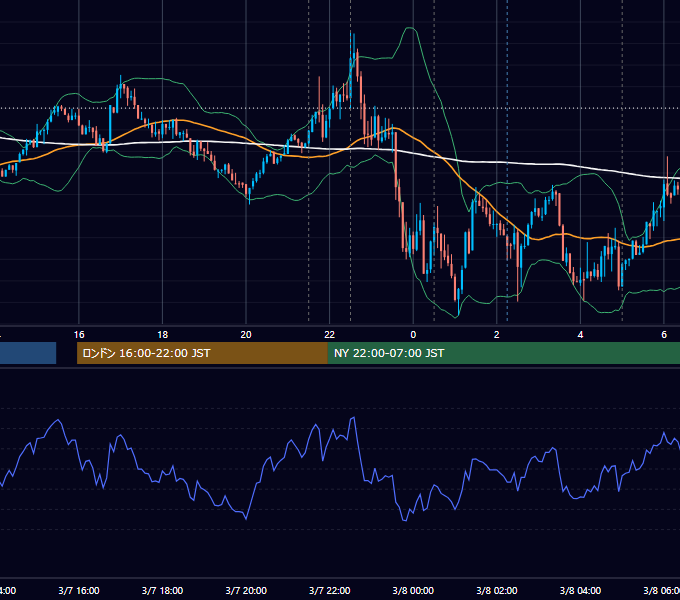Click the 3/8 00:00 time label
This screenshot has height=600, width=680.
[413, 590]
